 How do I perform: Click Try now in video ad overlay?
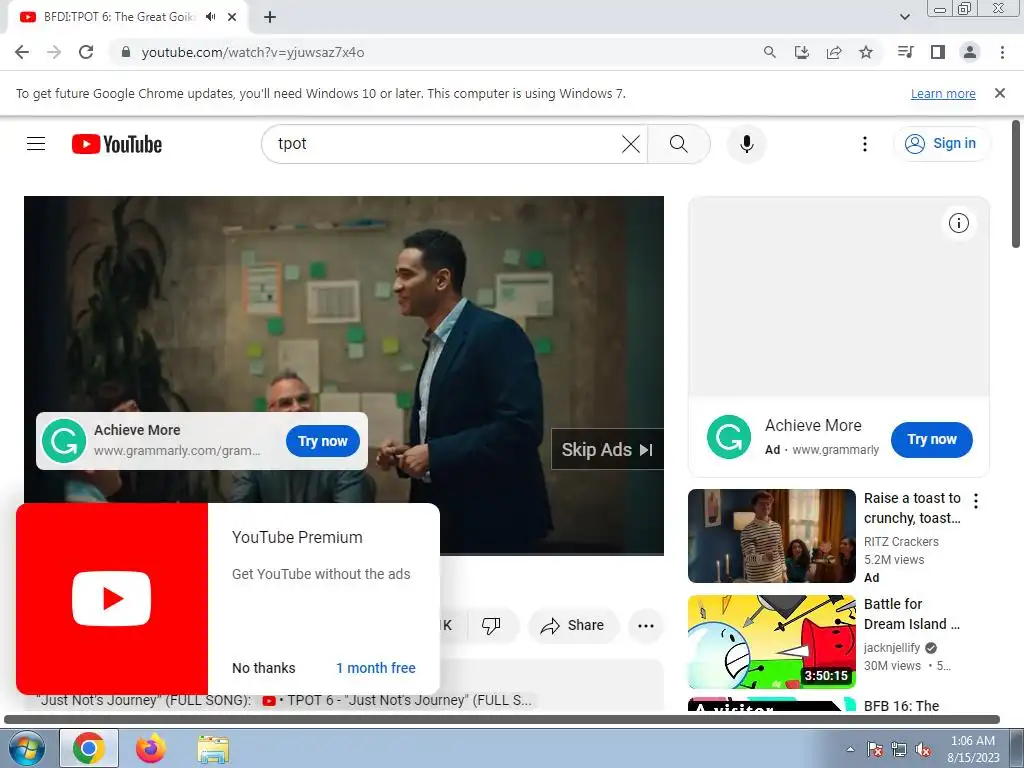[323, 441]
